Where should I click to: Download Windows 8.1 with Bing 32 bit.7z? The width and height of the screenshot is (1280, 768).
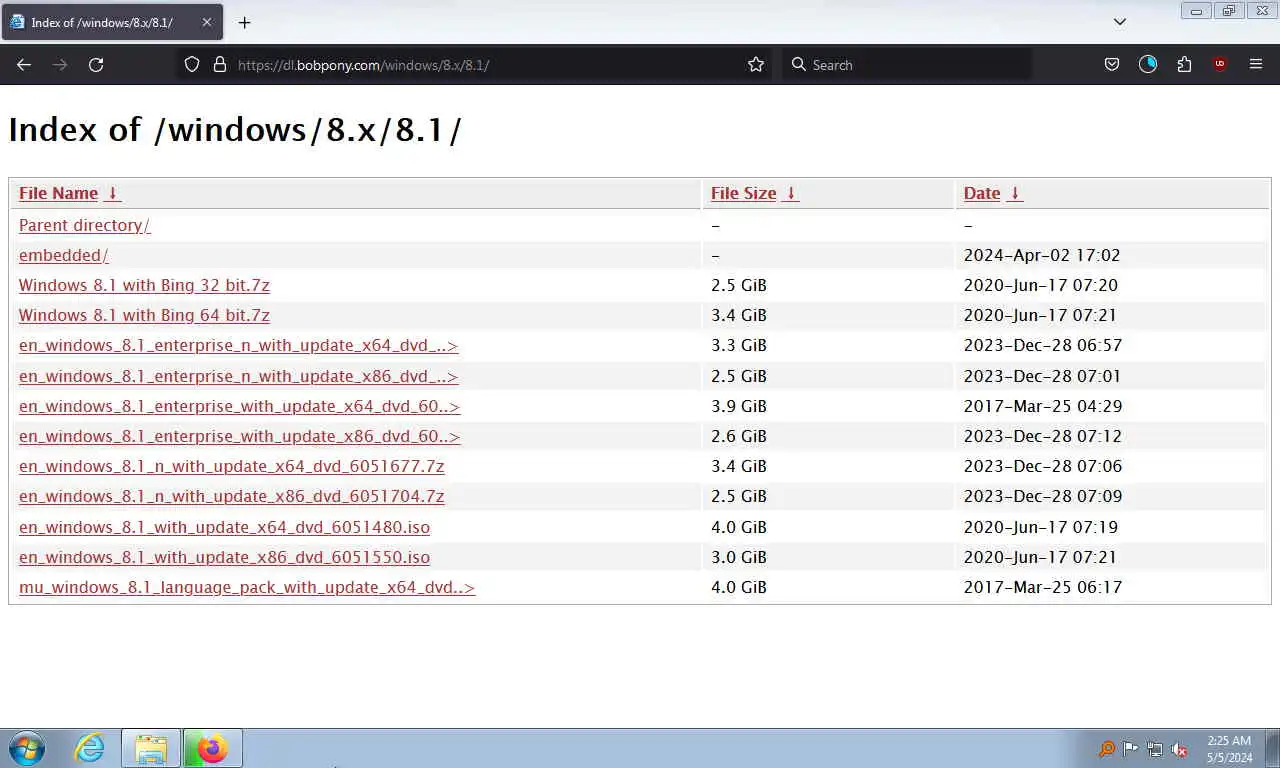coord(144,285)
